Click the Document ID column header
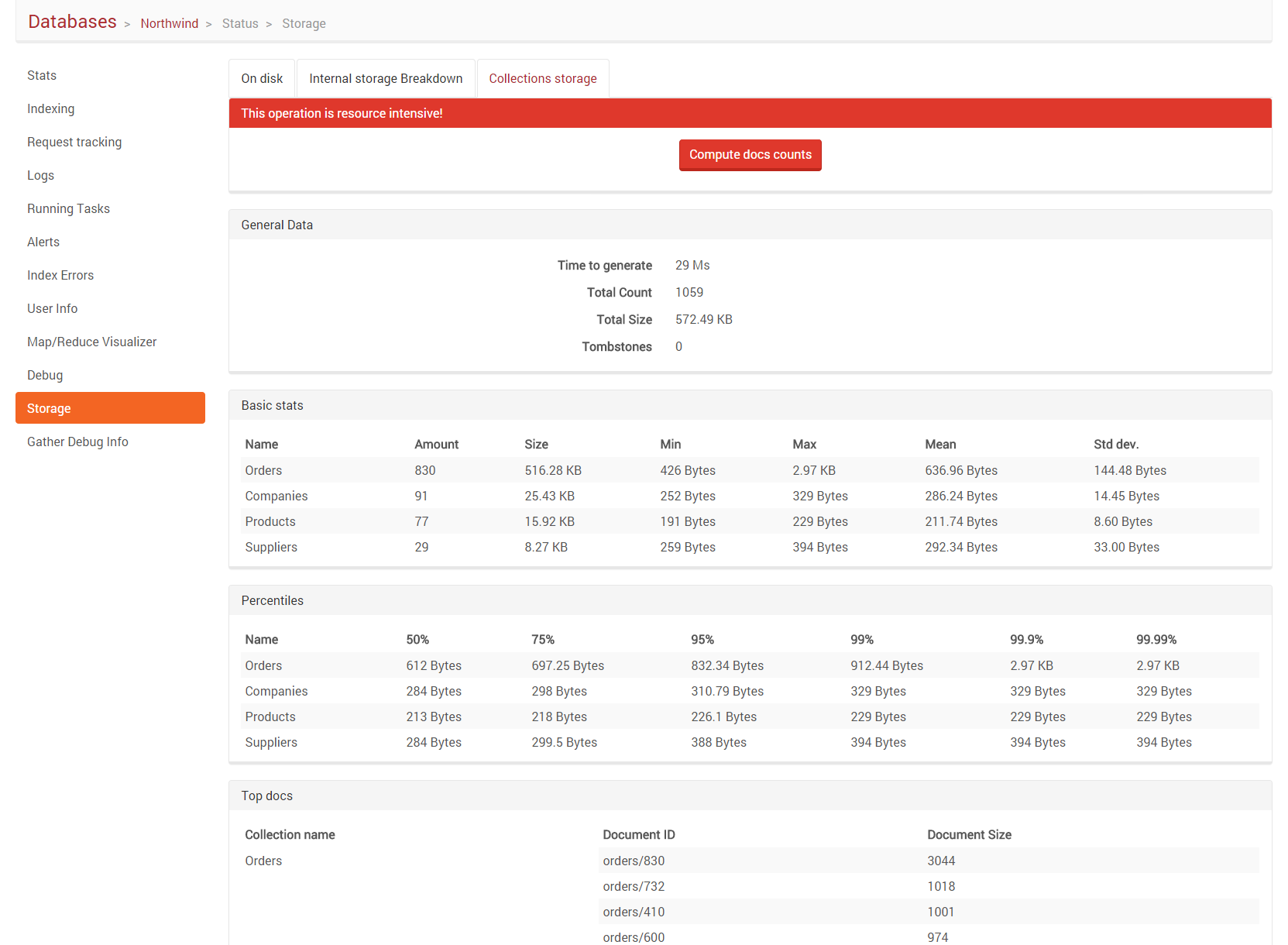The width and height of the screenshot is (1288, 945). coord(639,834)
